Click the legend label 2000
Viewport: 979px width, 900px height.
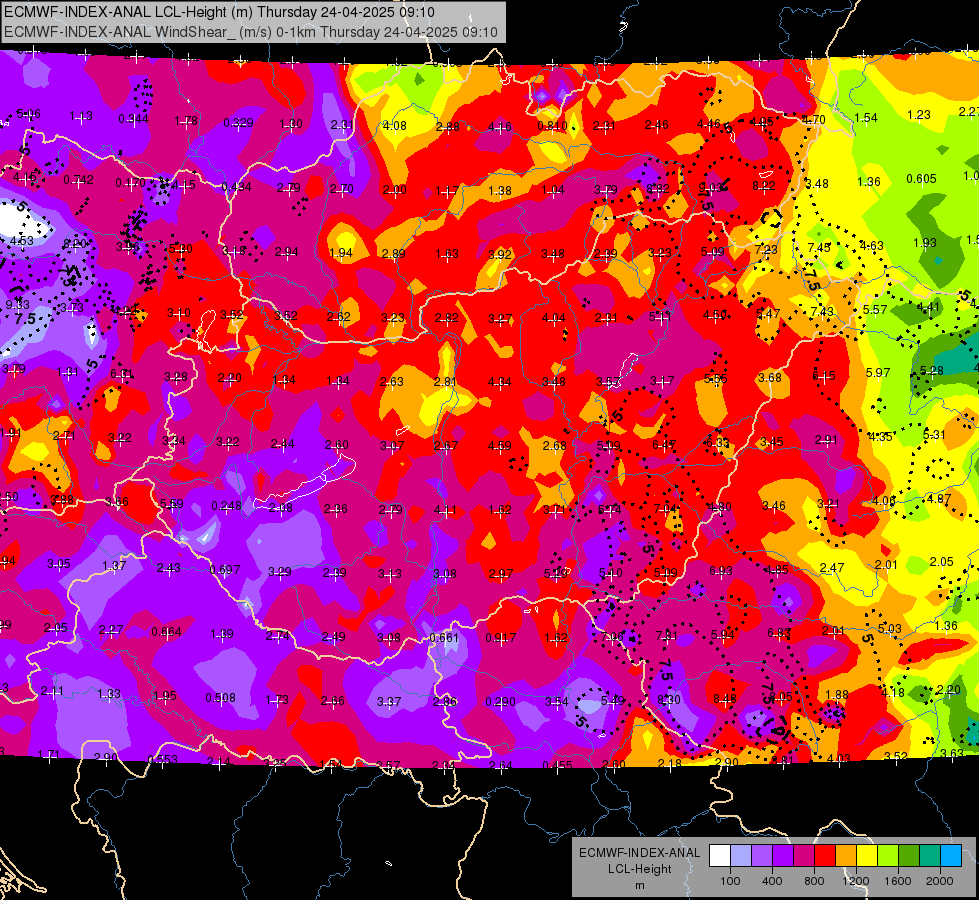pyautogui.click(x=940, y=881)
